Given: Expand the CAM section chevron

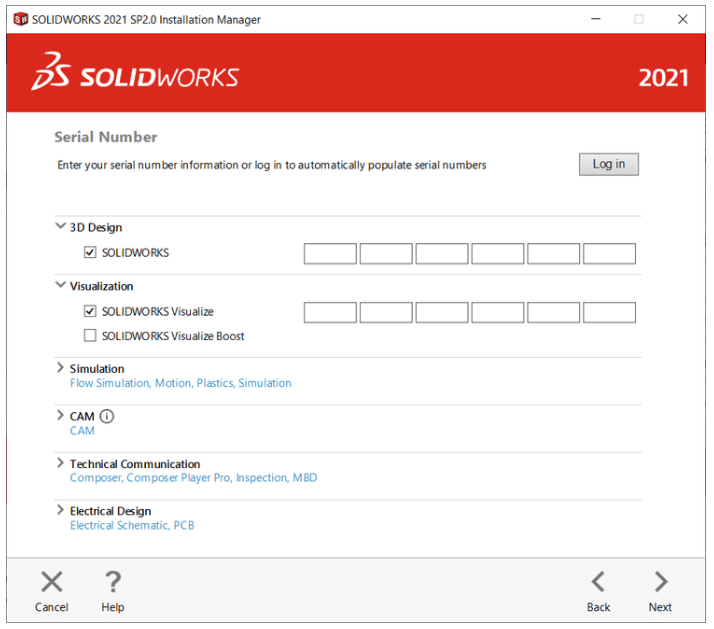Looking at the screenshot, I should [x=60, y=415].
